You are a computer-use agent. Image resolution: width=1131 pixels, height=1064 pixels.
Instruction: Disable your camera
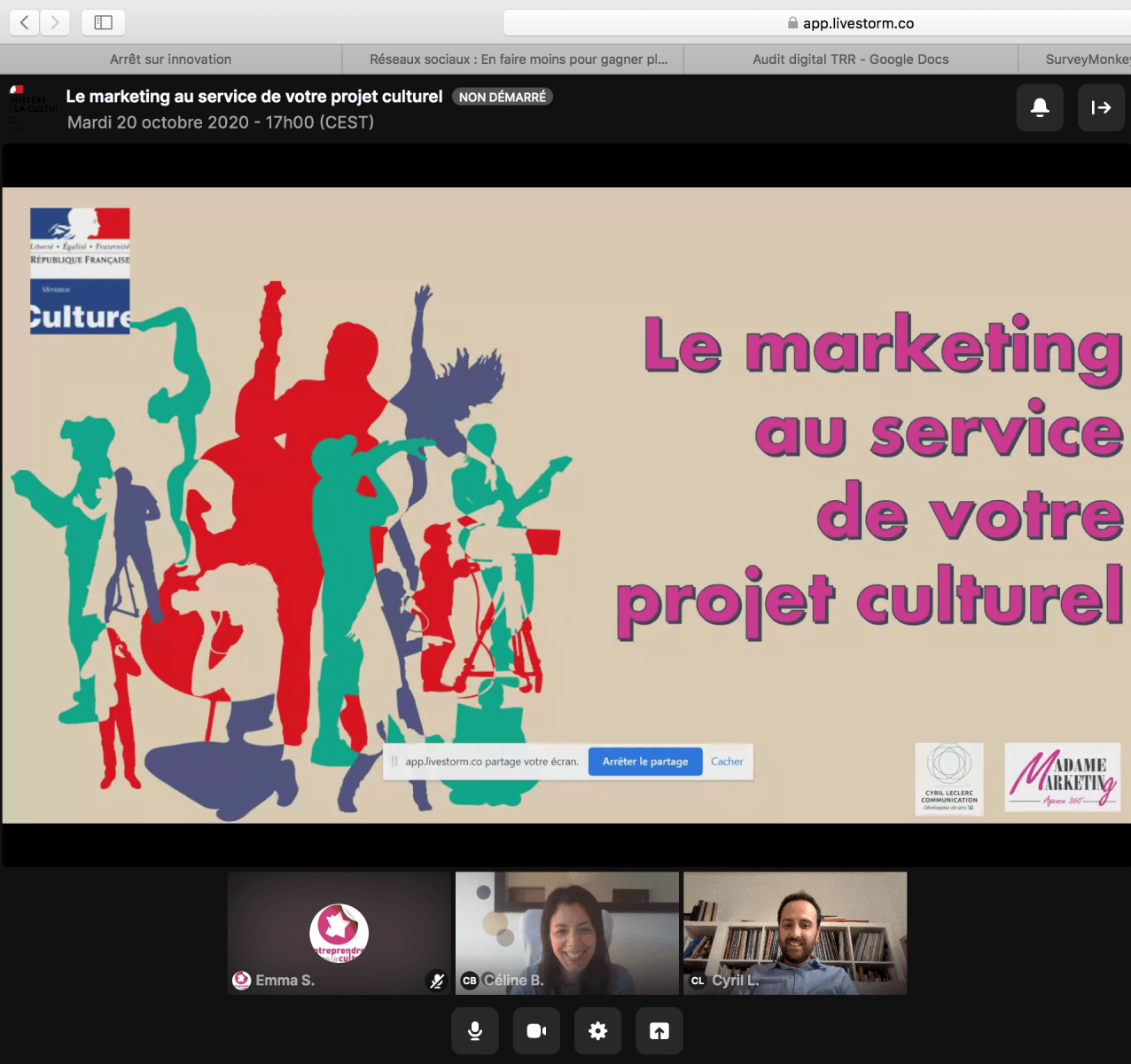pyautogui.click(x=536, y=1030)
